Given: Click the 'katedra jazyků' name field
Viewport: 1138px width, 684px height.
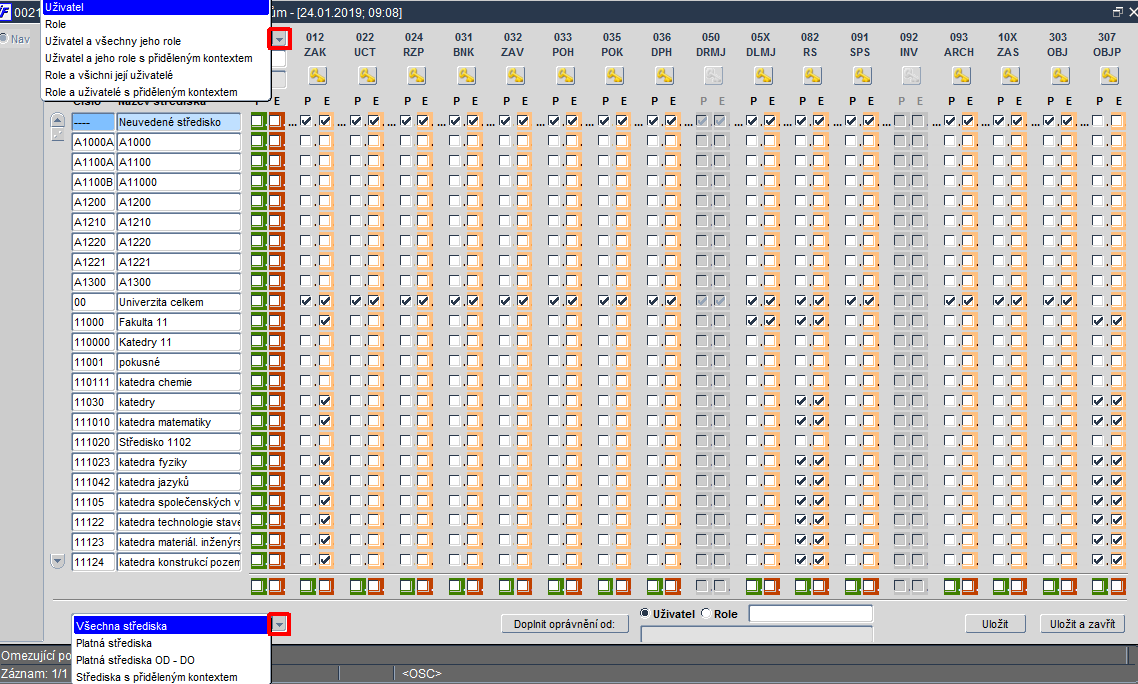Looking at the screenshot, I should (x=179, y=482).
